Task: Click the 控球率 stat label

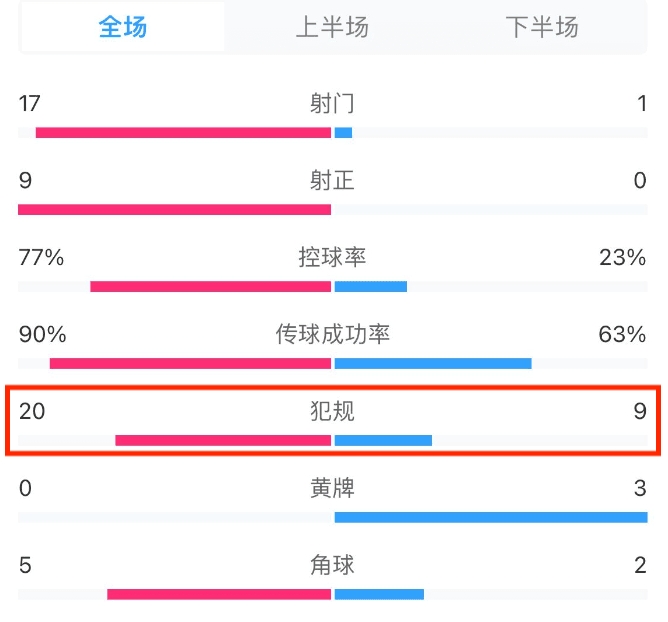Action: tap(332, 257)
